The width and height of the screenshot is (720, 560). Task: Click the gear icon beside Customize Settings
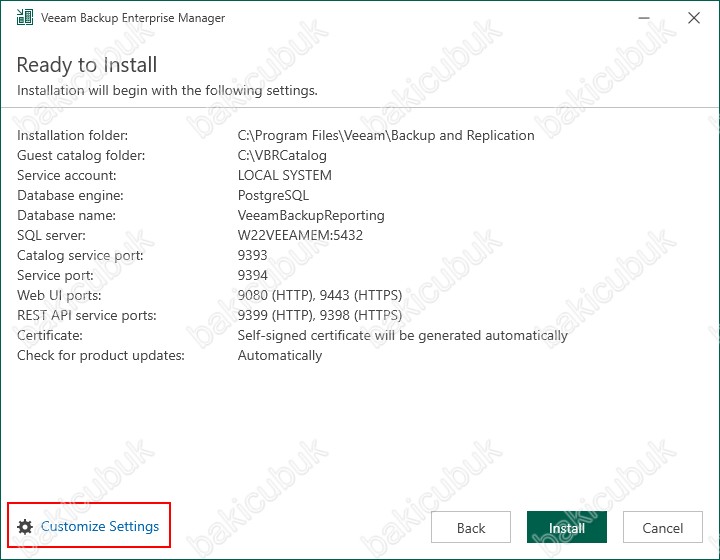25,527
